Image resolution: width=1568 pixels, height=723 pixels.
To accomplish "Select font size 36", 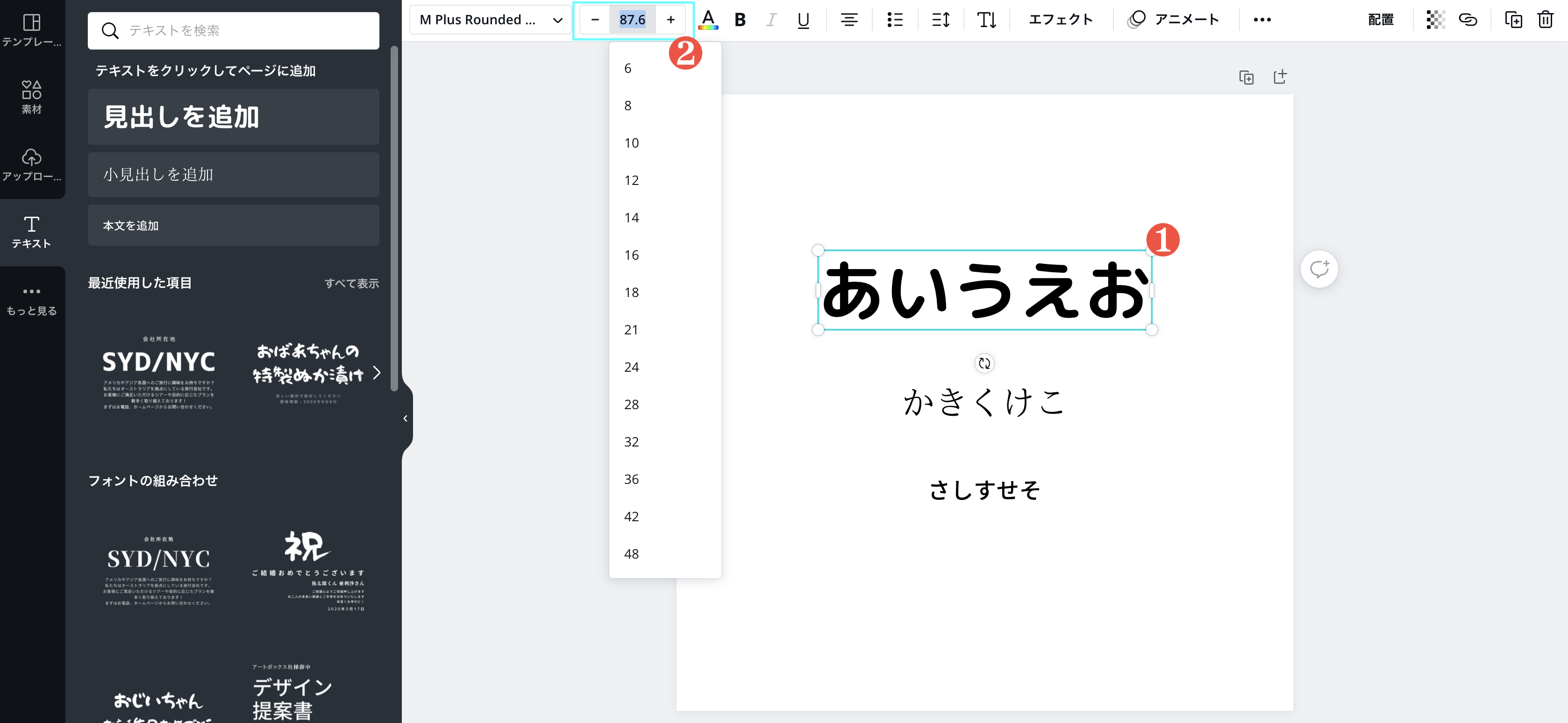I will tap(665, 479).
